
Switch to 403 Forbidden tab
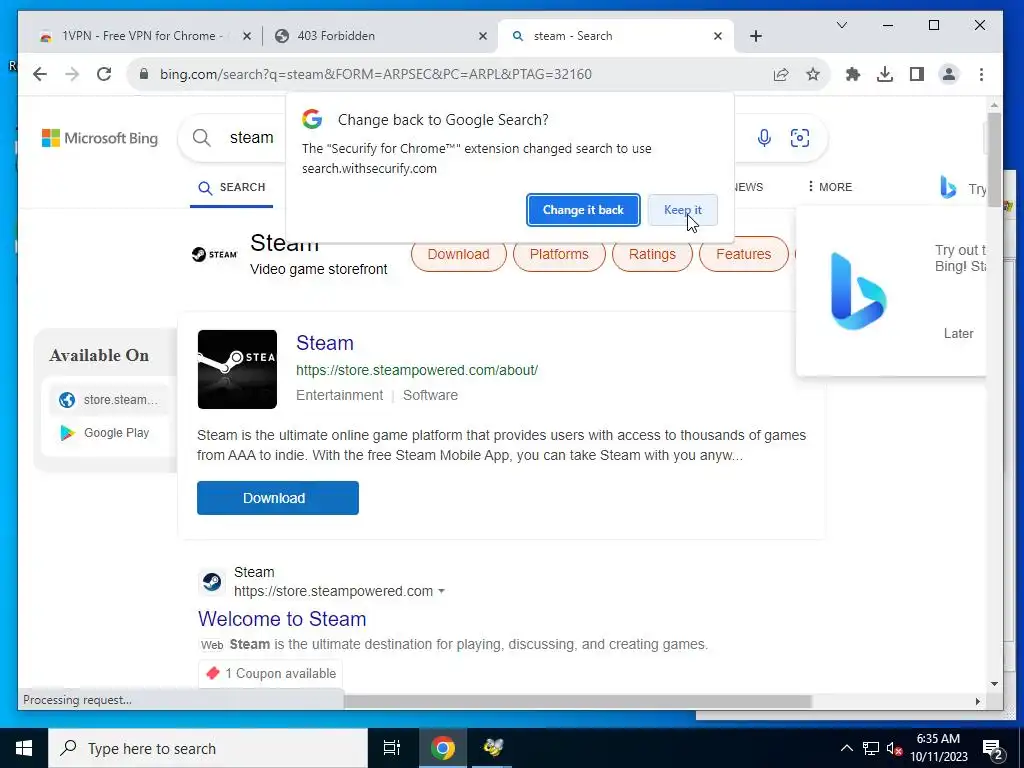point(381,36)
